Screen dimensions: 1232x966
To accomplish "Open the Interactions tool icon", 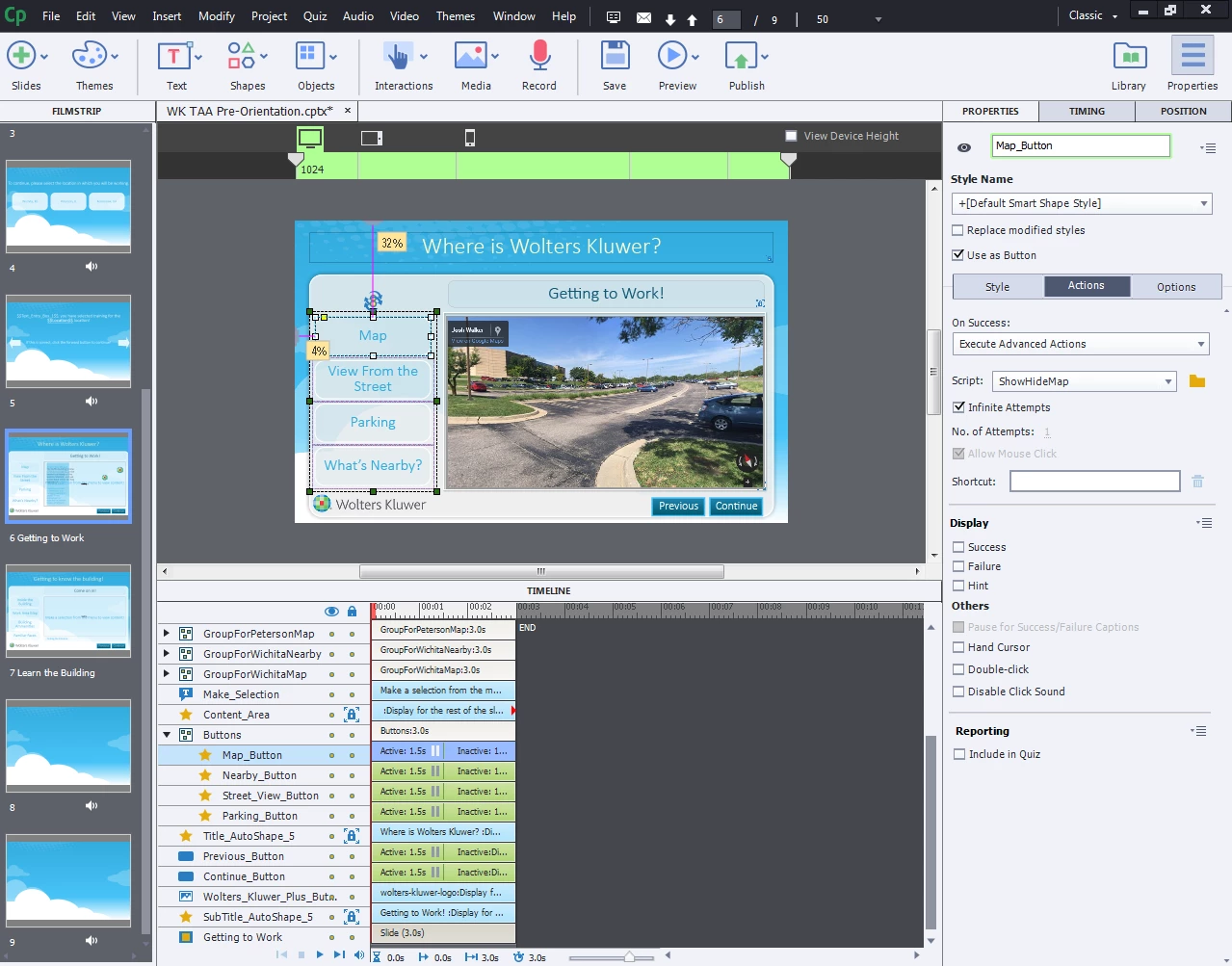I will [397, 56].
